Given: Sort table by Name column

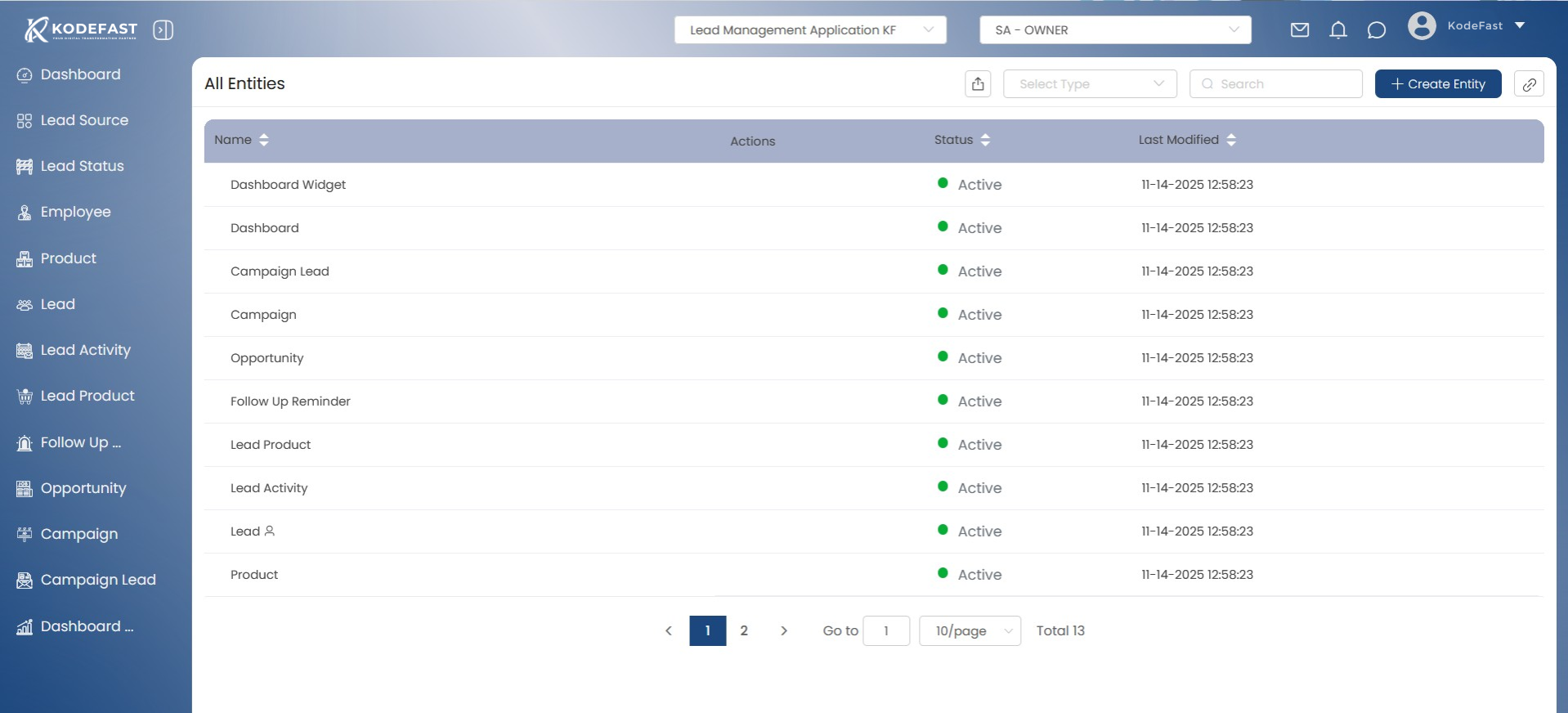Looking at the screenshot, I should (263, 140).
